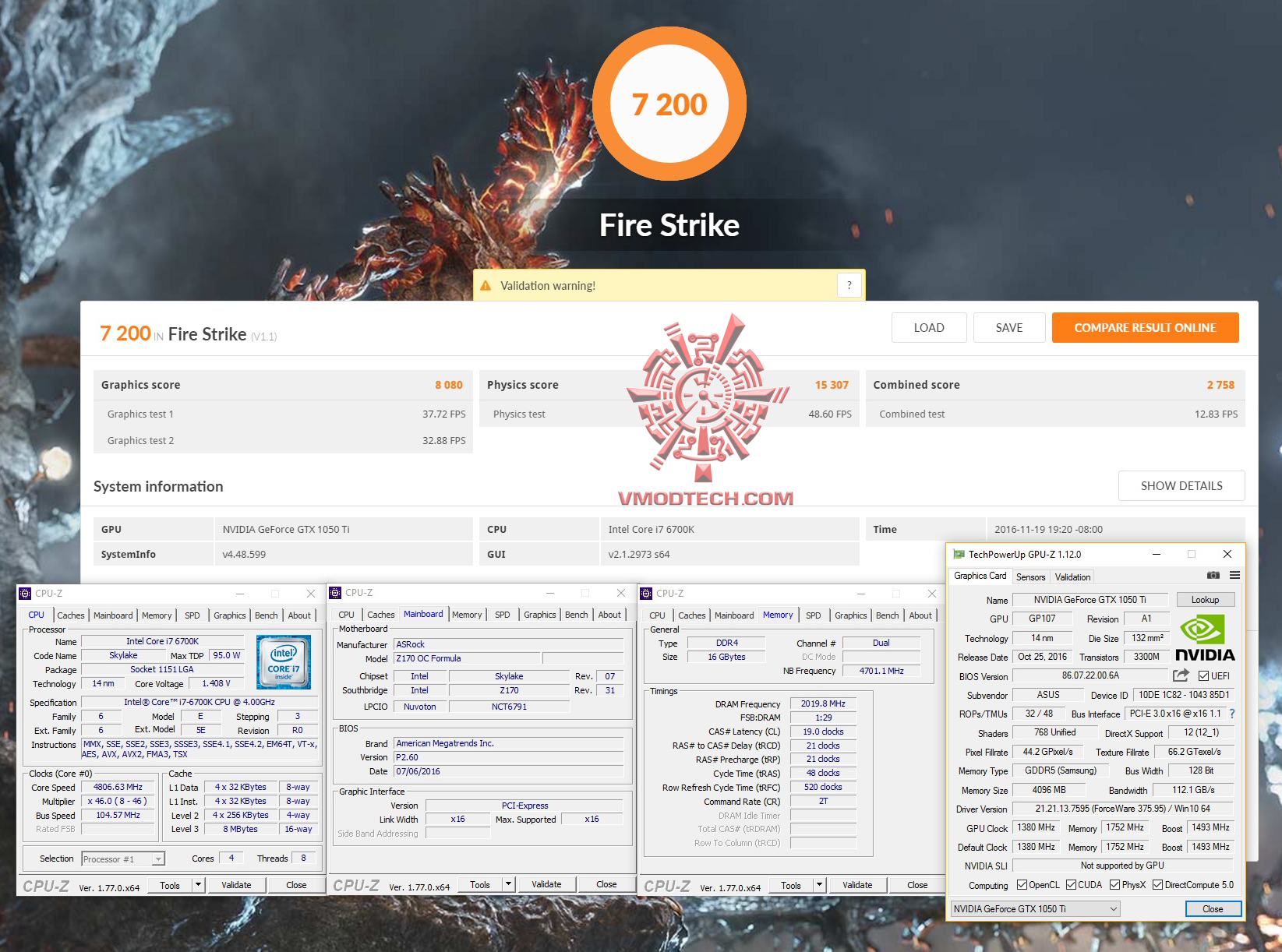Click the DRAM Frequency value 2019.8 MHz
This screenshot has height=952, width=1282.
coord(823,703)
